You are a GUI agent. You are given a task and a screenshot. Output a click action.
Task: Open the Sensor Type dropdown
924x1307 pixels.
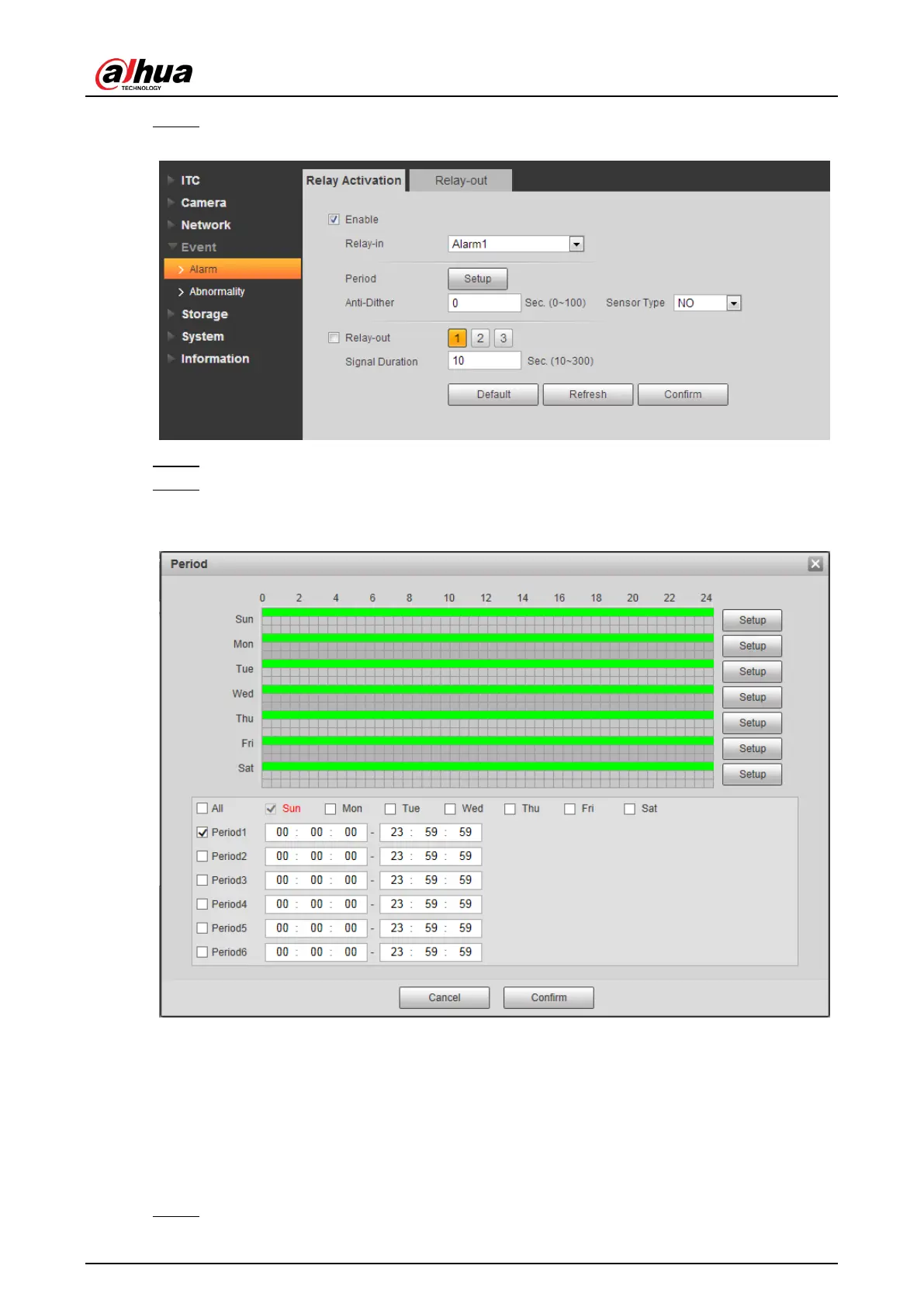708,303
